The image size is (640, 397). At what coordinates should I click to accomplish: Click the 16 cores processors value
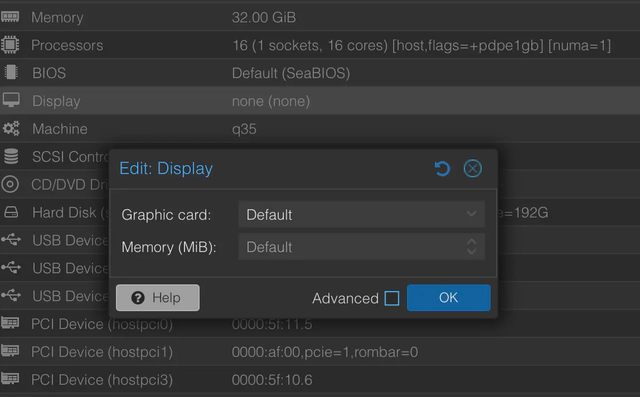click(x=421, y=45)
